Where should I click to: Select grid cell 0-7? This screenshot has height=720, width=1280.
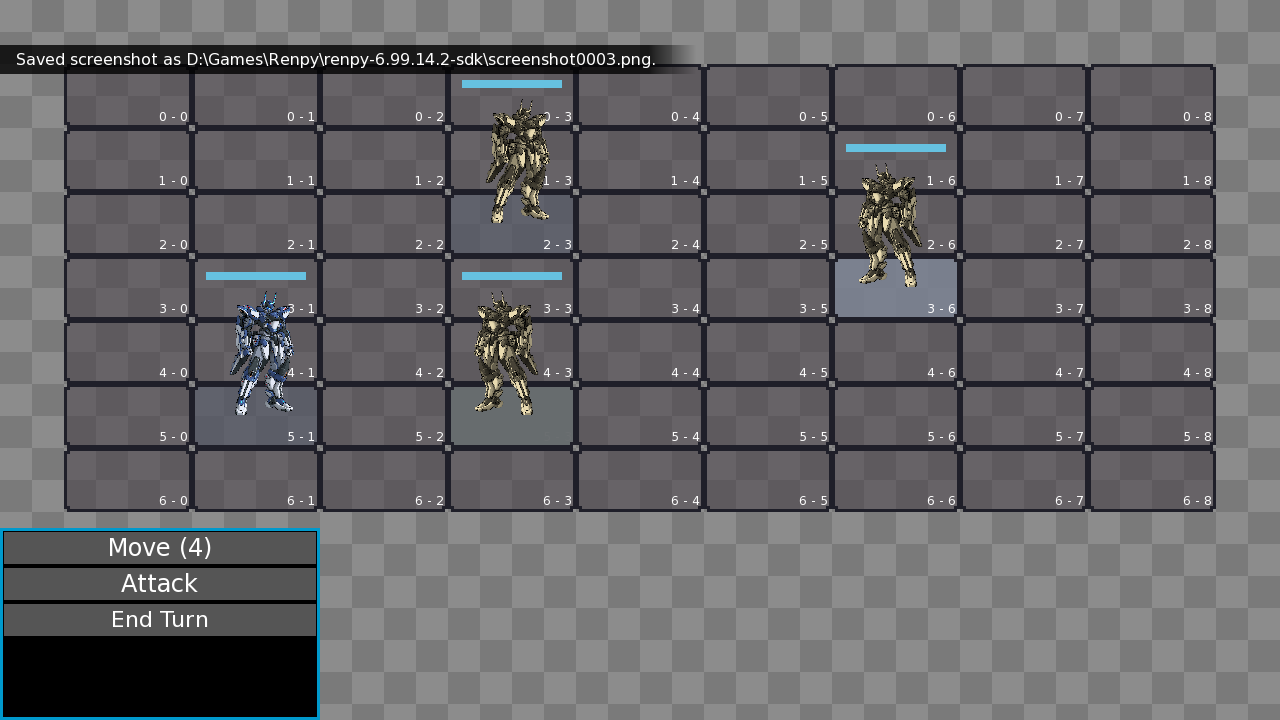click(1024, 96)
